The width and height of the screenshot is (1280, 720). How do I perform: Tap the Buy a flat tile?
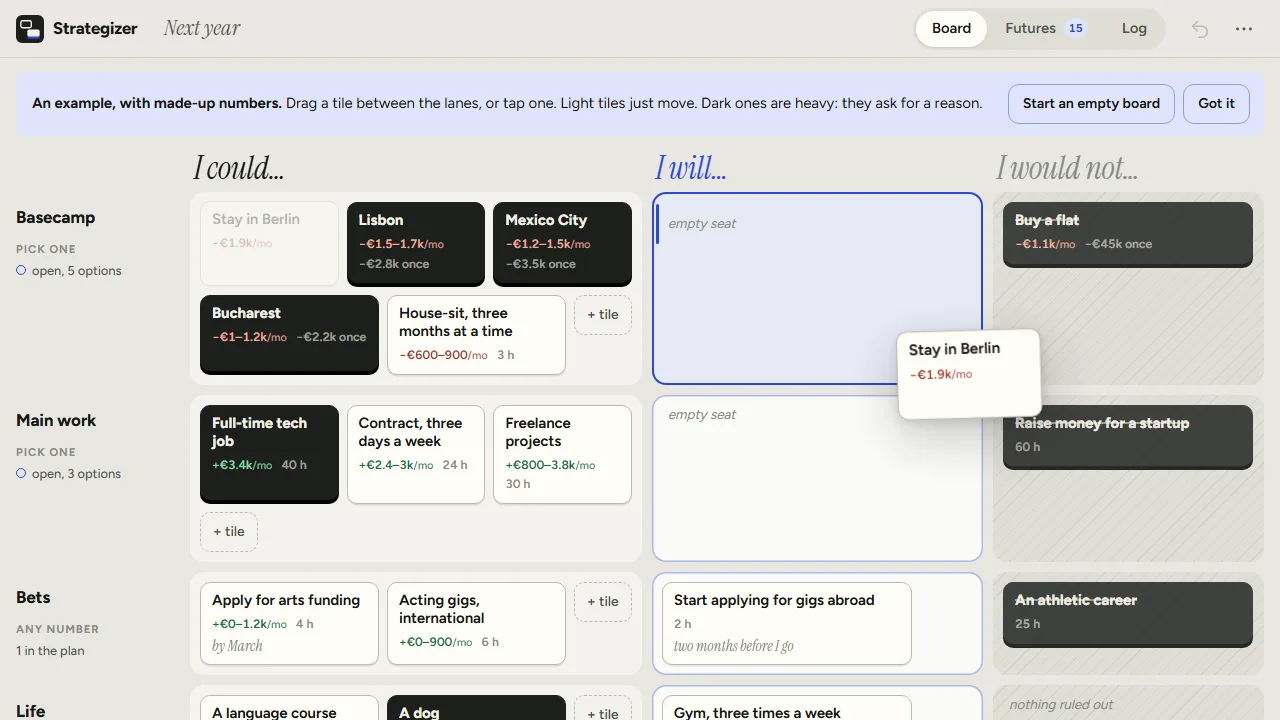[1127, 234]
